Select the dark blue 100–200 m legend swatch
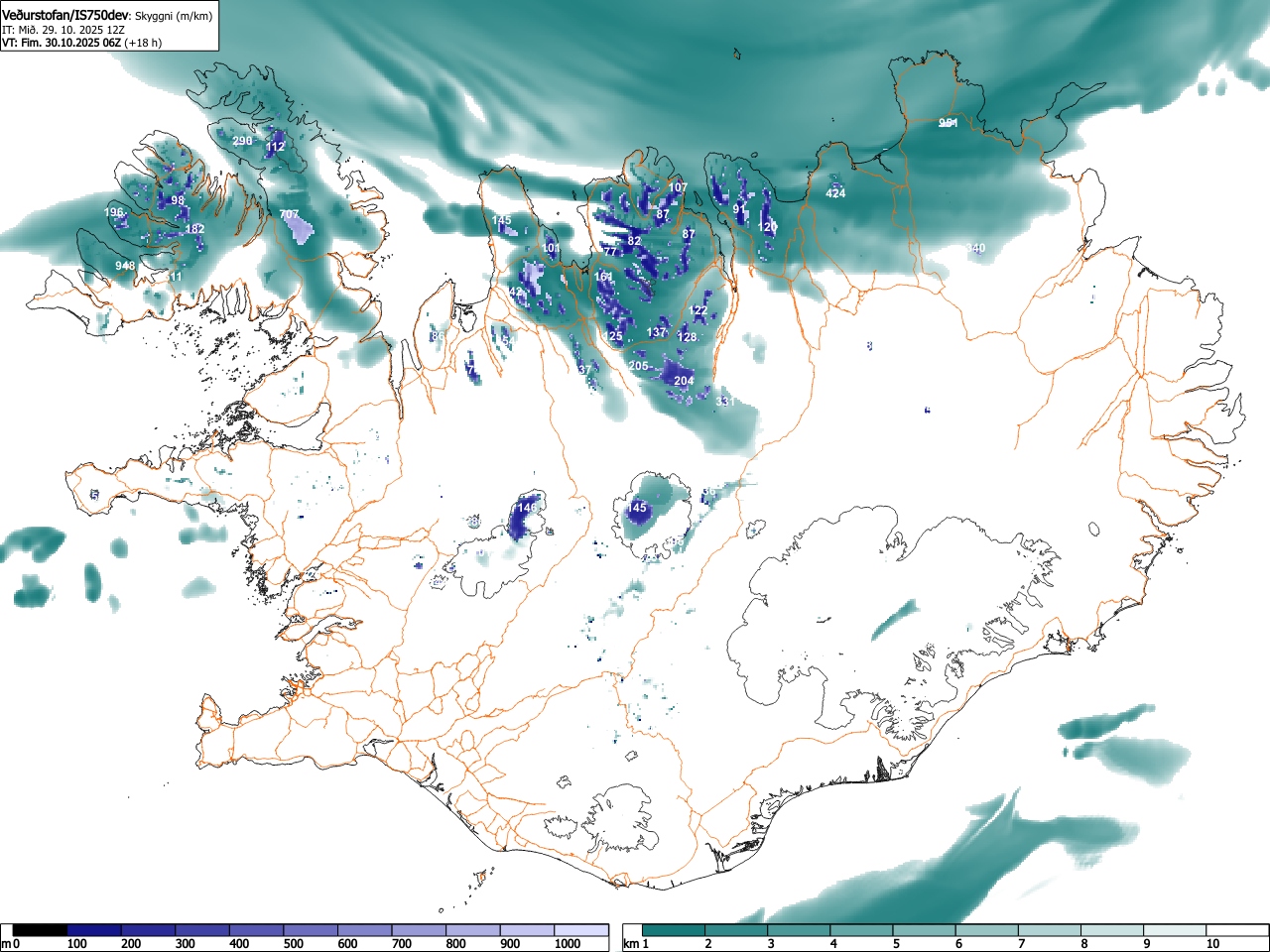Screen dimensions: 1270x952 pos(95,930)
